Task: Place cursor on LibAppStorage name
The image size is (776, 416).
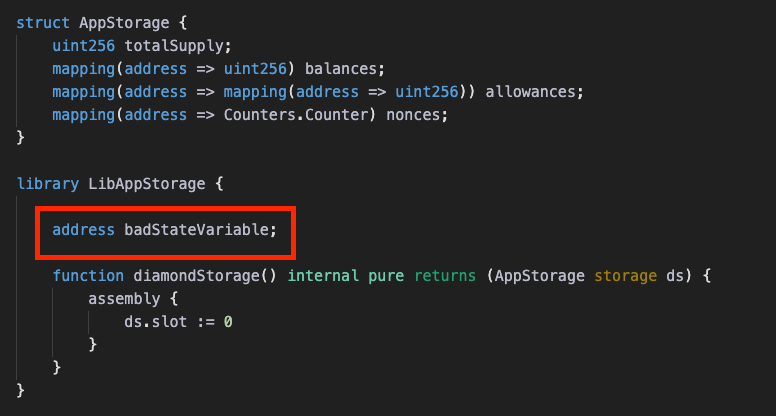Action: pyautogui.click(x=147, y=184)
